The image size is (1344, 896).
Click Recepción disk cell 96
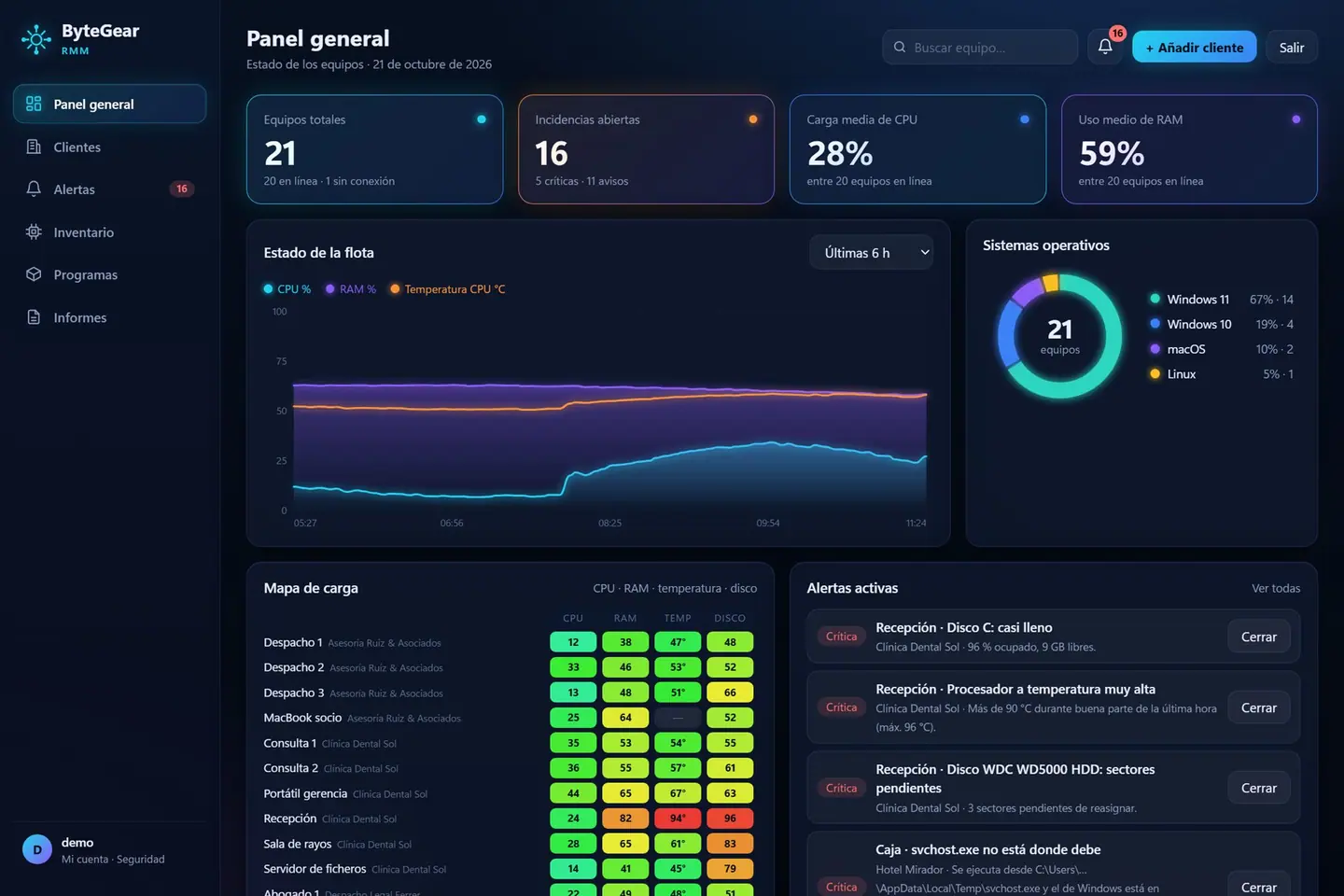coord(730,819)
